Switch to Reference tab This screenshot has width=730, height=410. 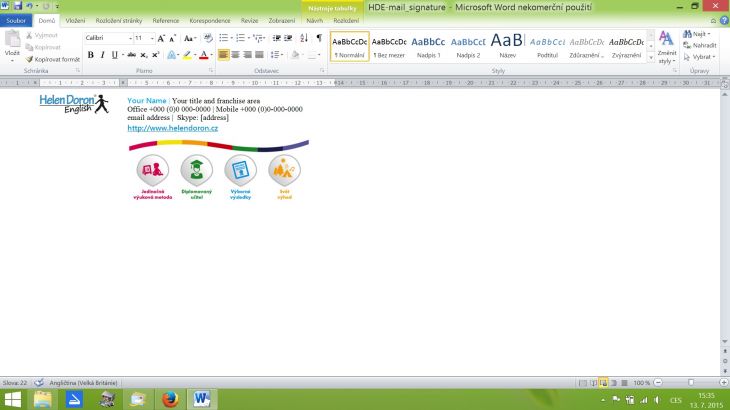tap(166, 20)
